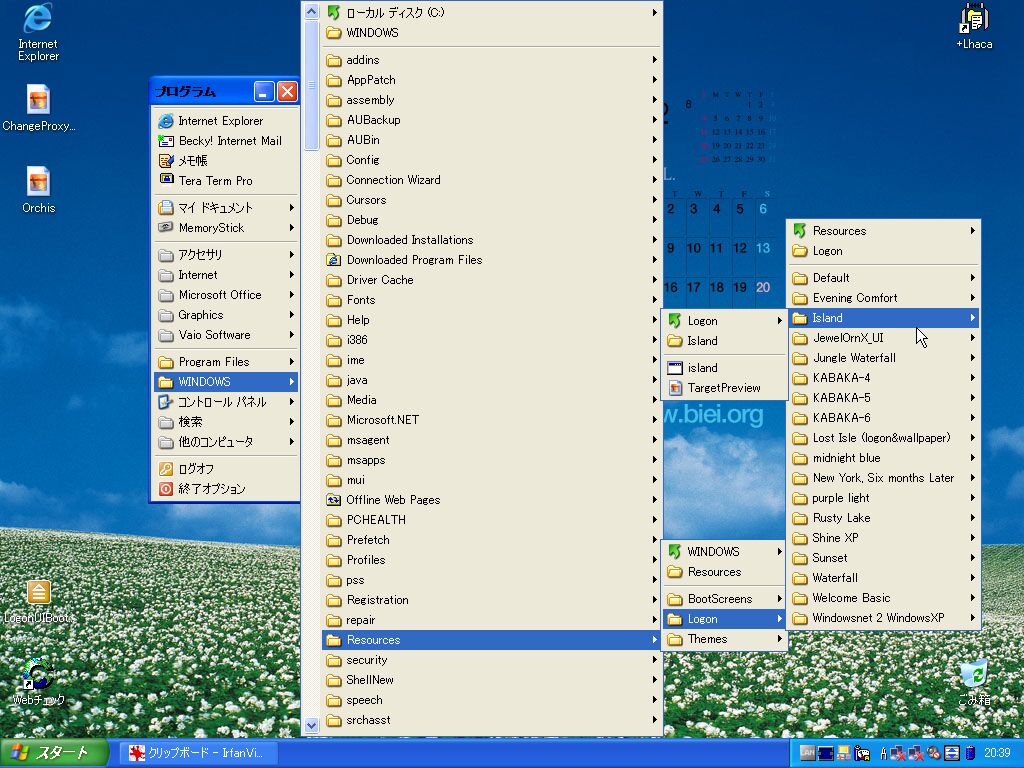Minimize the プログラム window
This screenshot has width=1024, height=768.
tap(264, 91)
